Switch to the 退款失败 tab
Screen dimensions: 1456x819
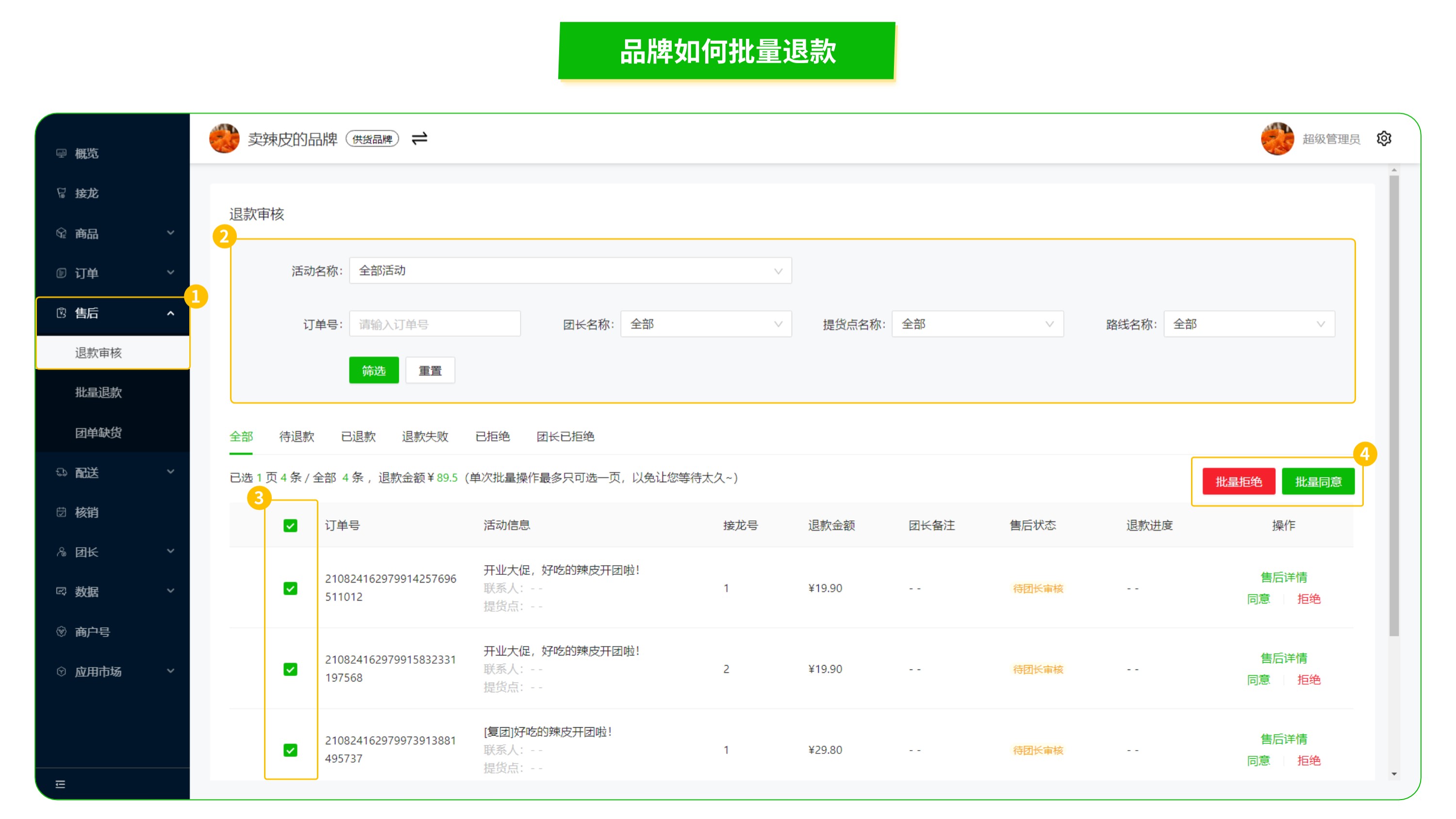425,436
